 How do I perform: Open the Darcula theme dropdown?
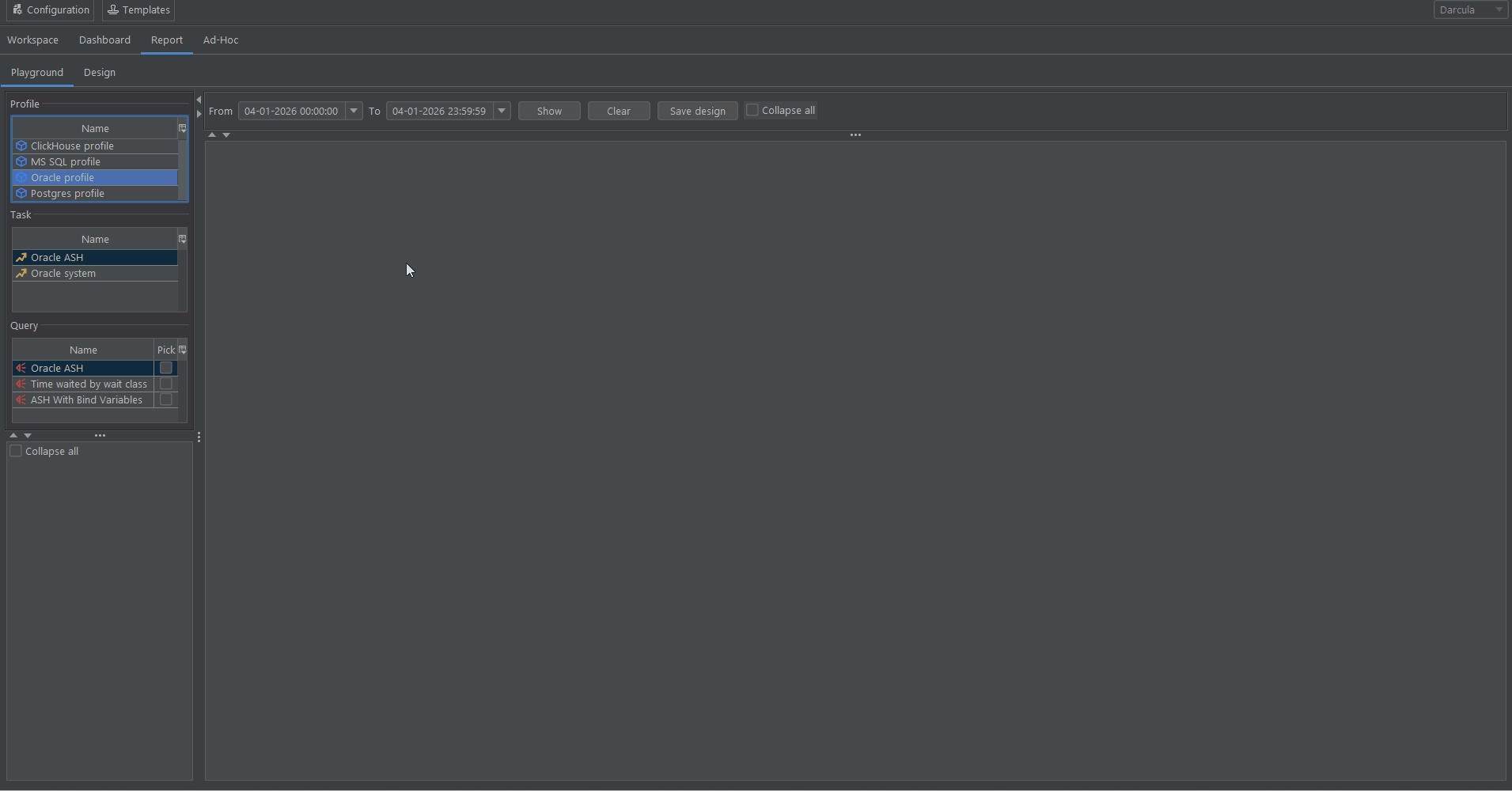(1471, 10)
